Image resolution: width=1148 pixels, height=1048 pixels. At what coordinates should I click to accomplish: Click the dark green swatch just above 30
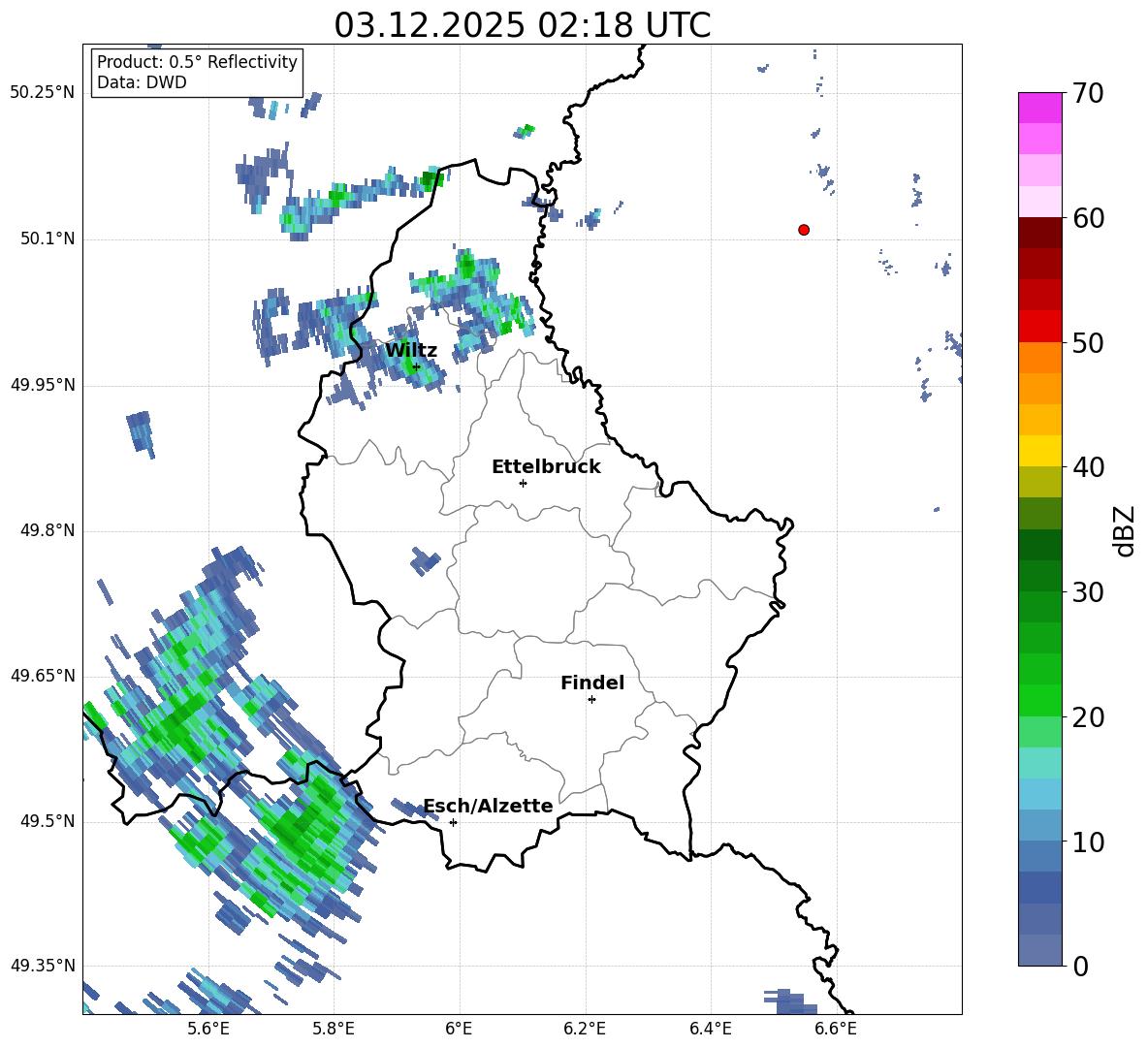tap(1040, 576)
